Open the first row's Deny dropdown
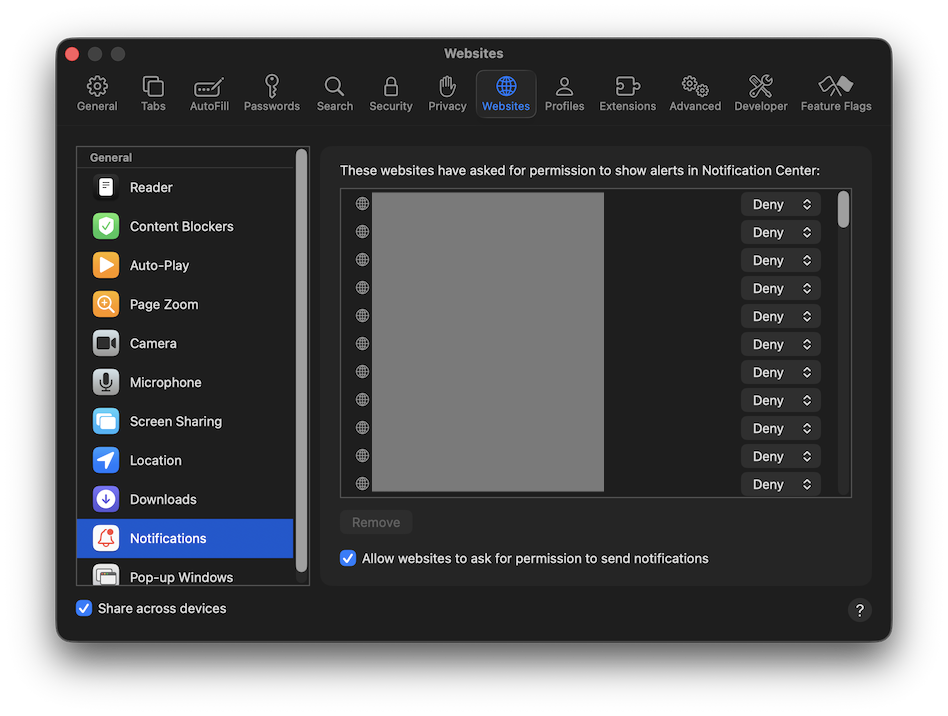The width and height of the screenshot is (948, 716). pyautogui.click(x=781, y=204)
